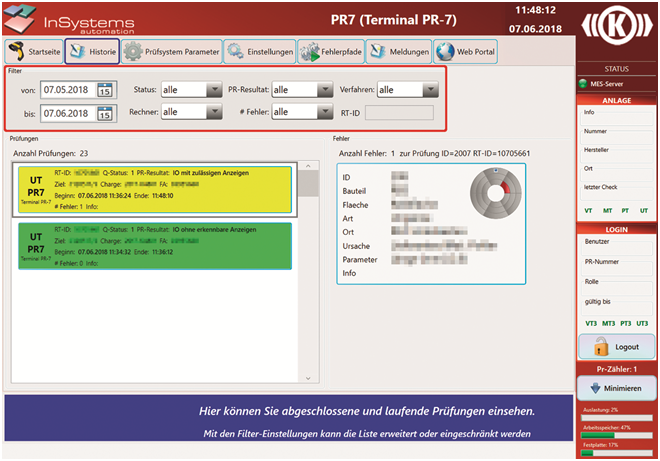Open calendar picker for 'von' date
This screenshot has height=461, width=660.
(x=105, y=90)
